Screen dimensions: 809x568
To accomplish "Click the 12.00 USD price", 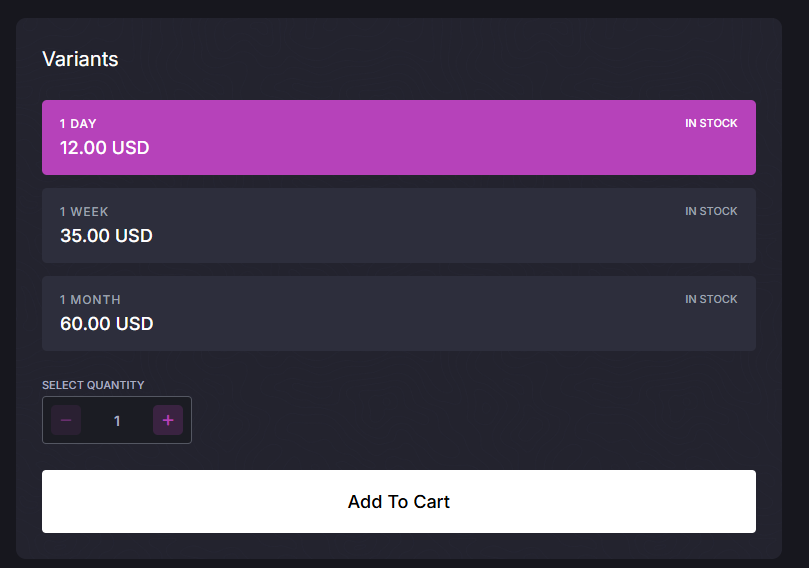I will point(104,148).
